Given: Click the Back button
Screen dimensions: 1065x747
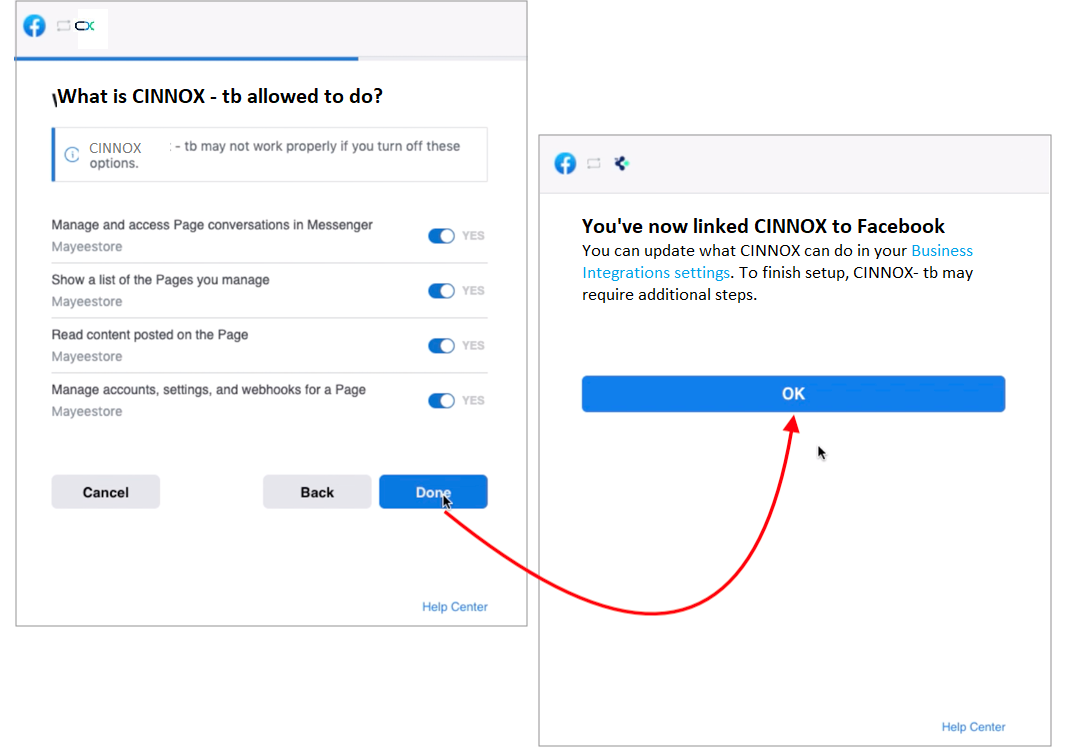Looking at the screenshot, I should click(x=317, y=492).
